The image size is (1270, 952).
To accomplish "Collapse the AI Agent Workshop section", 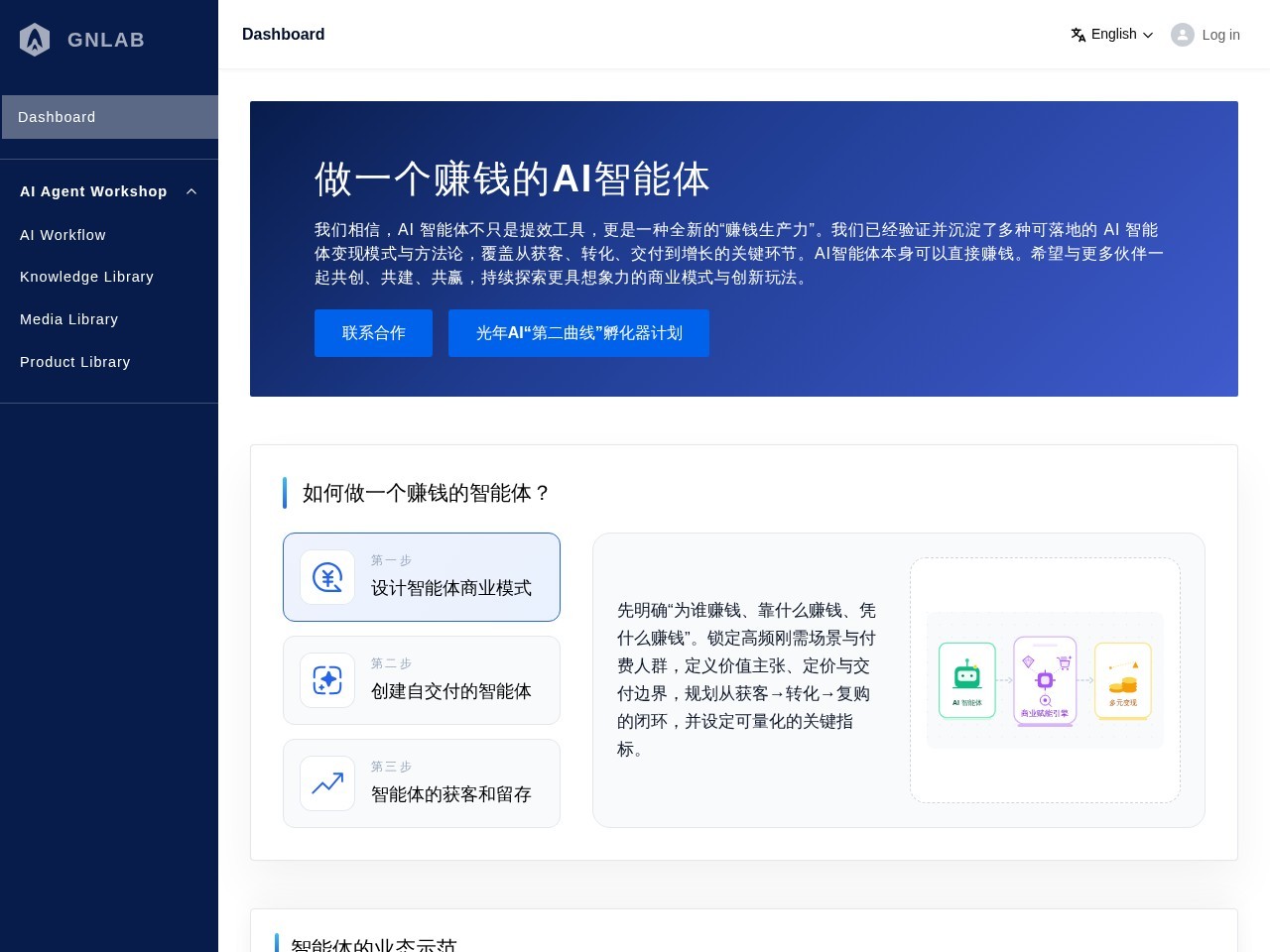I will 109,191.
